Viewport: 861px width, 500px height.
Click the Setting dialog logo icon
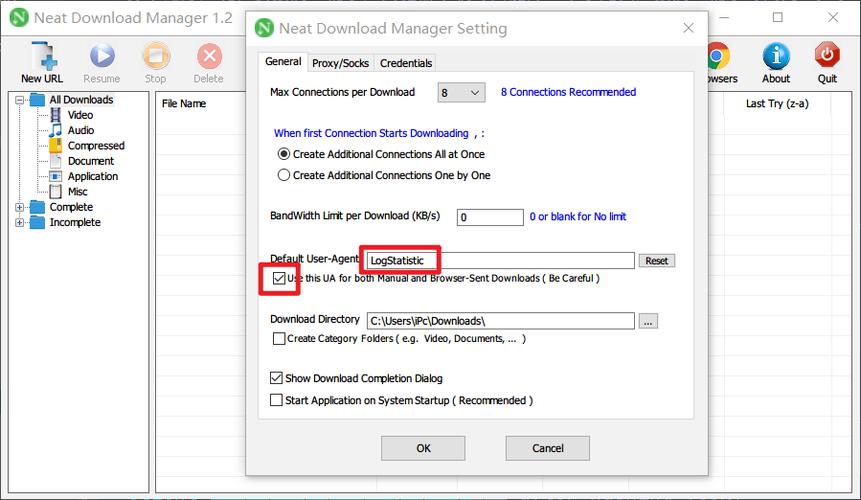pyautogui.click(x=264, y=28)
